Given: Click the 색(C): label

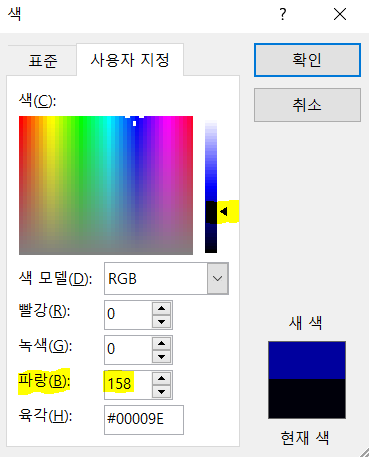Looking at the screenshot, I should [x=37, y=100].
